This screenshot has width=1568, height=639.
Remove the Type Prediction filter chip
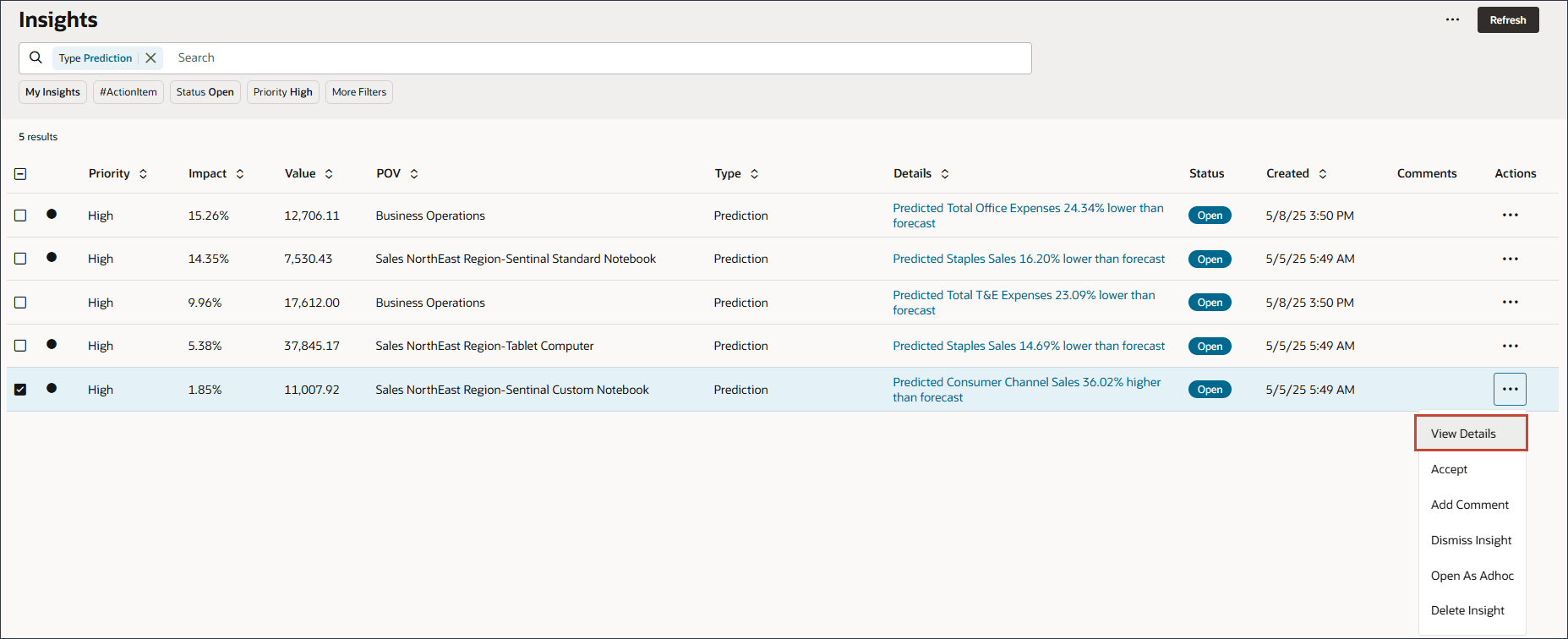[150, 58]
